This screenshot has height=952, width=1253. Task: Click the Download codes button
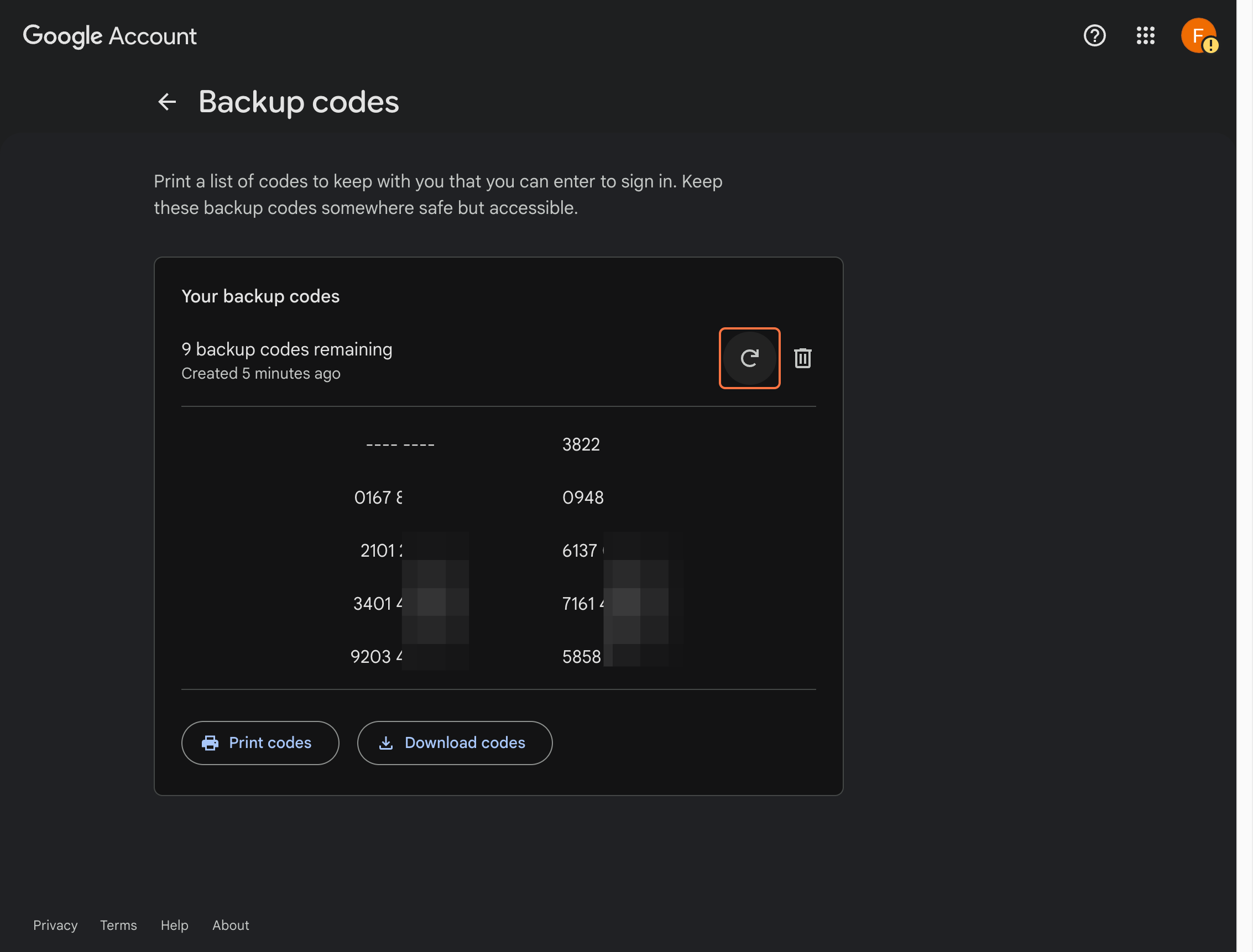(455, 742)
